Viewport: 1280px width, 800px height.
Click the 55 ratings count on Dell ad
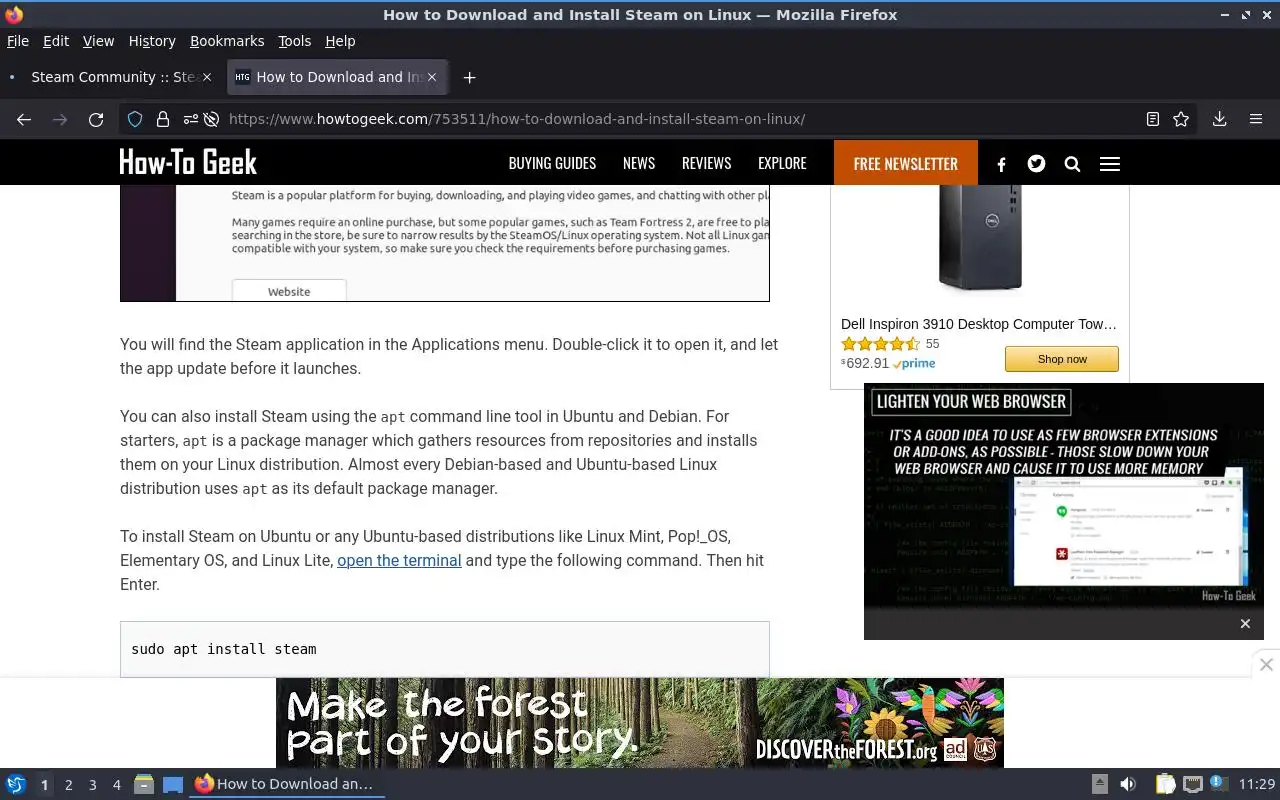click(x=932, y=343)
